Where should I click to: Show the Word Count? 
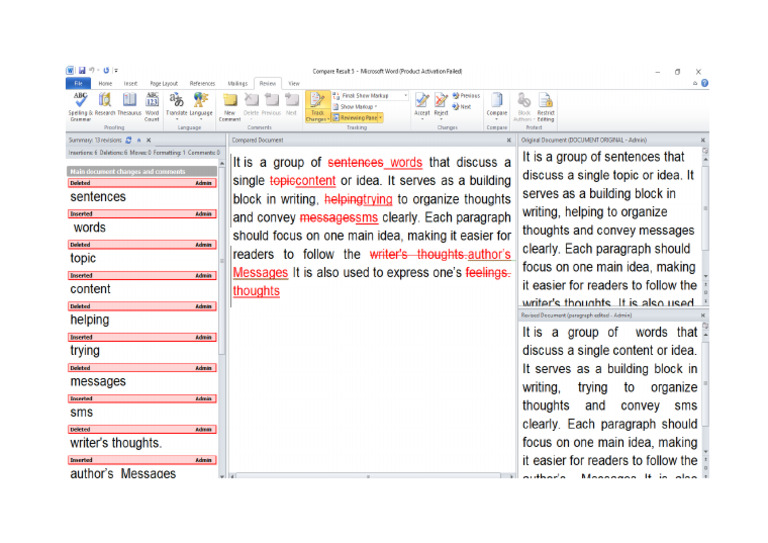coord(152,106)
